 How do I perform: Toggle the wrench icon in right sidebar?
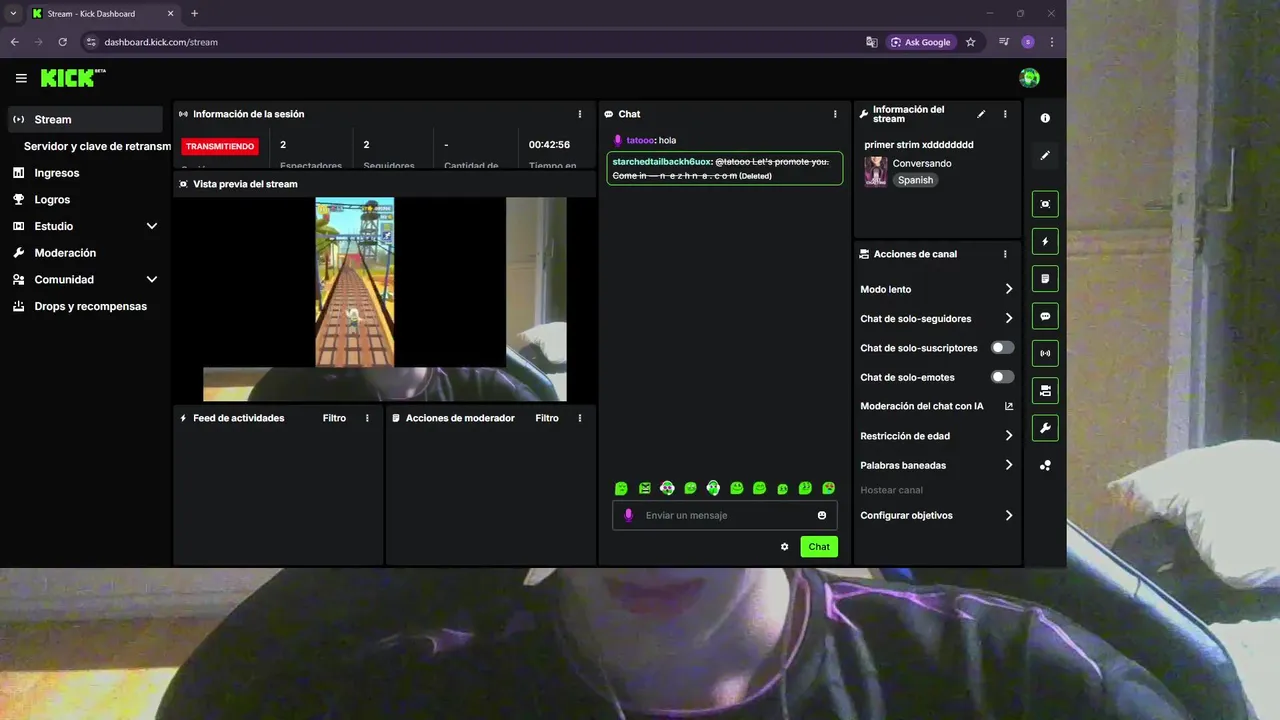click(1045, 428)
